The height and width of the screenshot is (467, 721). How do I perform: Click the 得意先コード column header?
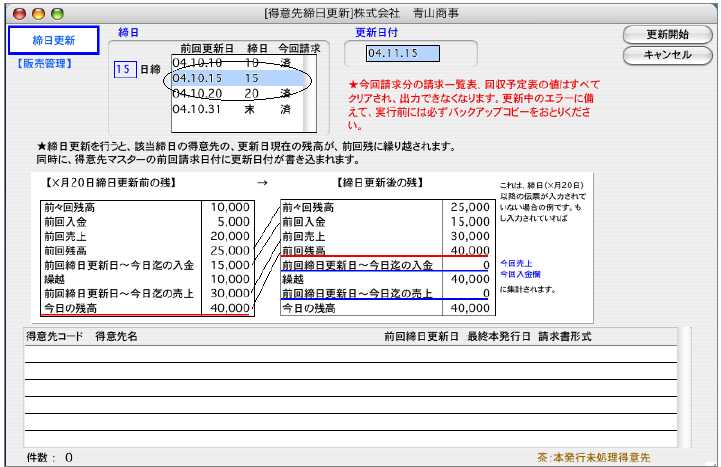click(54, 336)
